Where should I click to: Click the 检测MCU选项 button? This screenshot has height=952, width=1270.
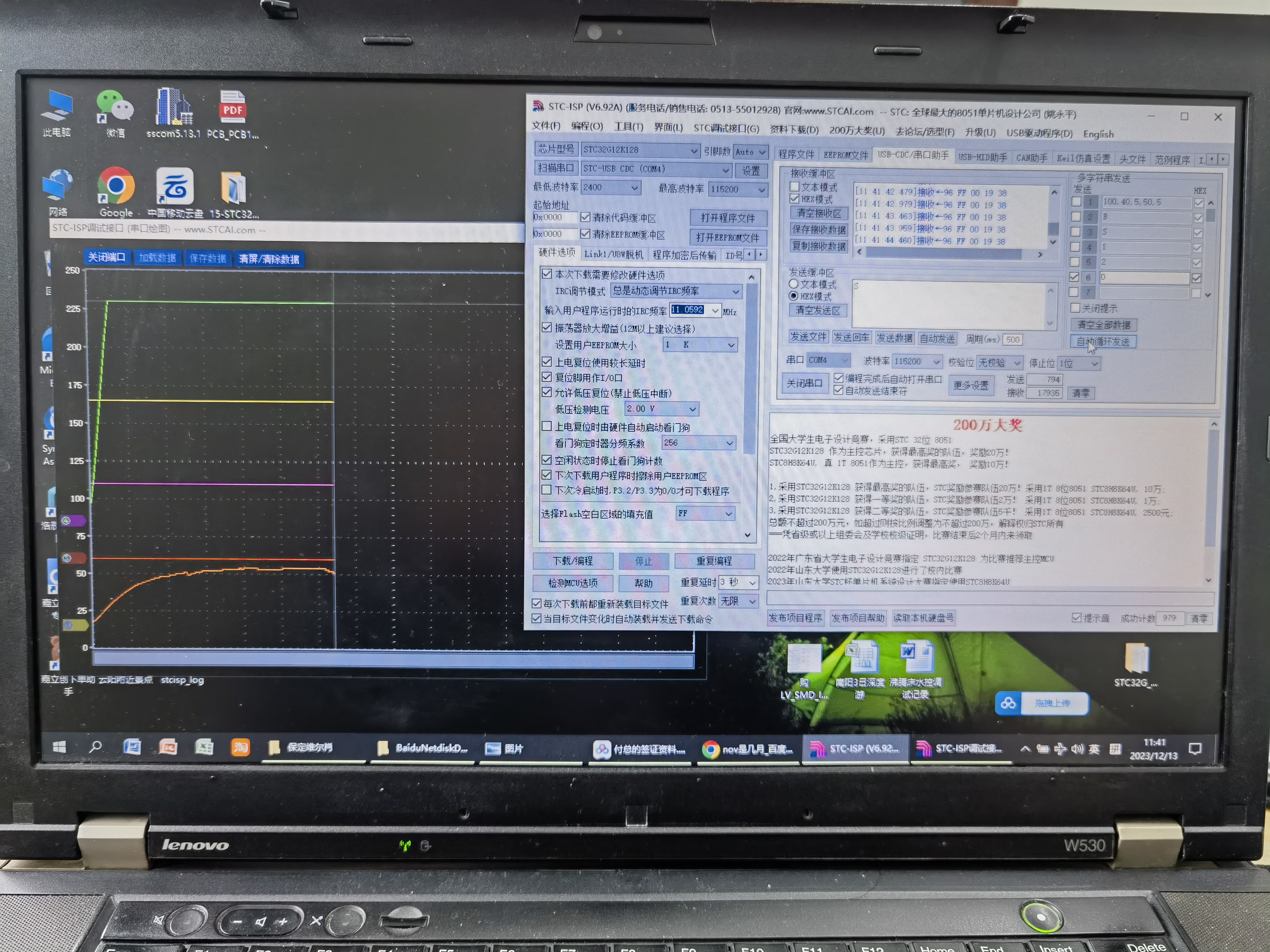point(573,582)
